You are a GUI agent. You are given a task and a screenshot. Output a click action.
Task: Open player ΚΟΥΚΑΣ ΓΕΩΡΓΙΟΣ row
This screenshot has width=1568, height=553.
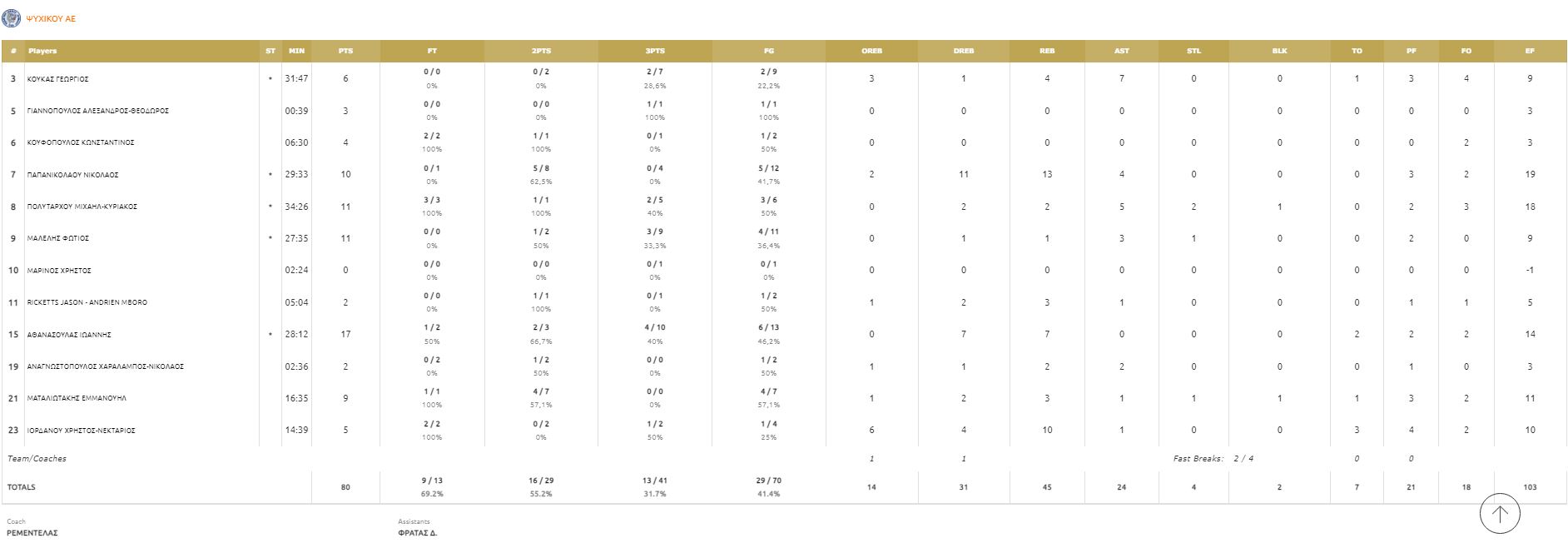[x=57, y=79]
